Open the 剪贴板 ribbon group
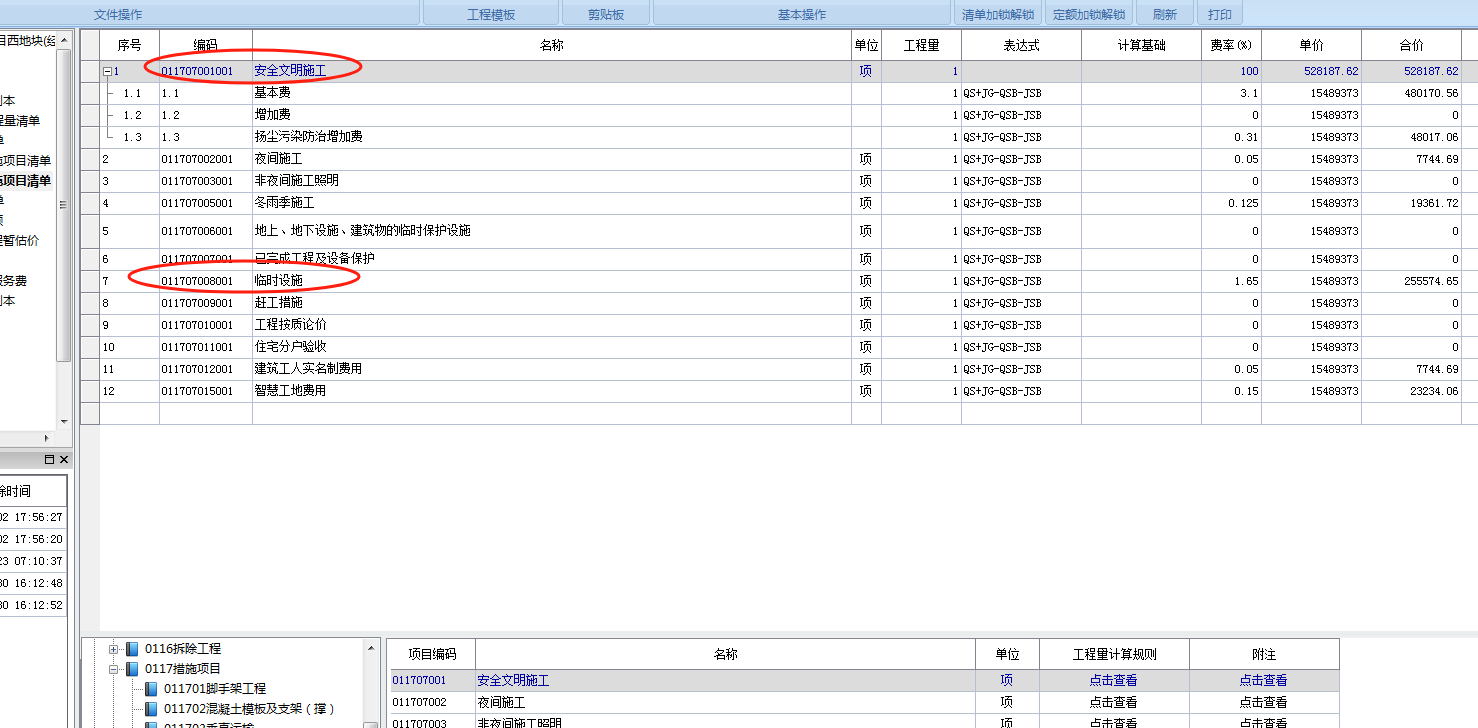This screenshot has width=1478, height=728. click(x=605, y=14)
